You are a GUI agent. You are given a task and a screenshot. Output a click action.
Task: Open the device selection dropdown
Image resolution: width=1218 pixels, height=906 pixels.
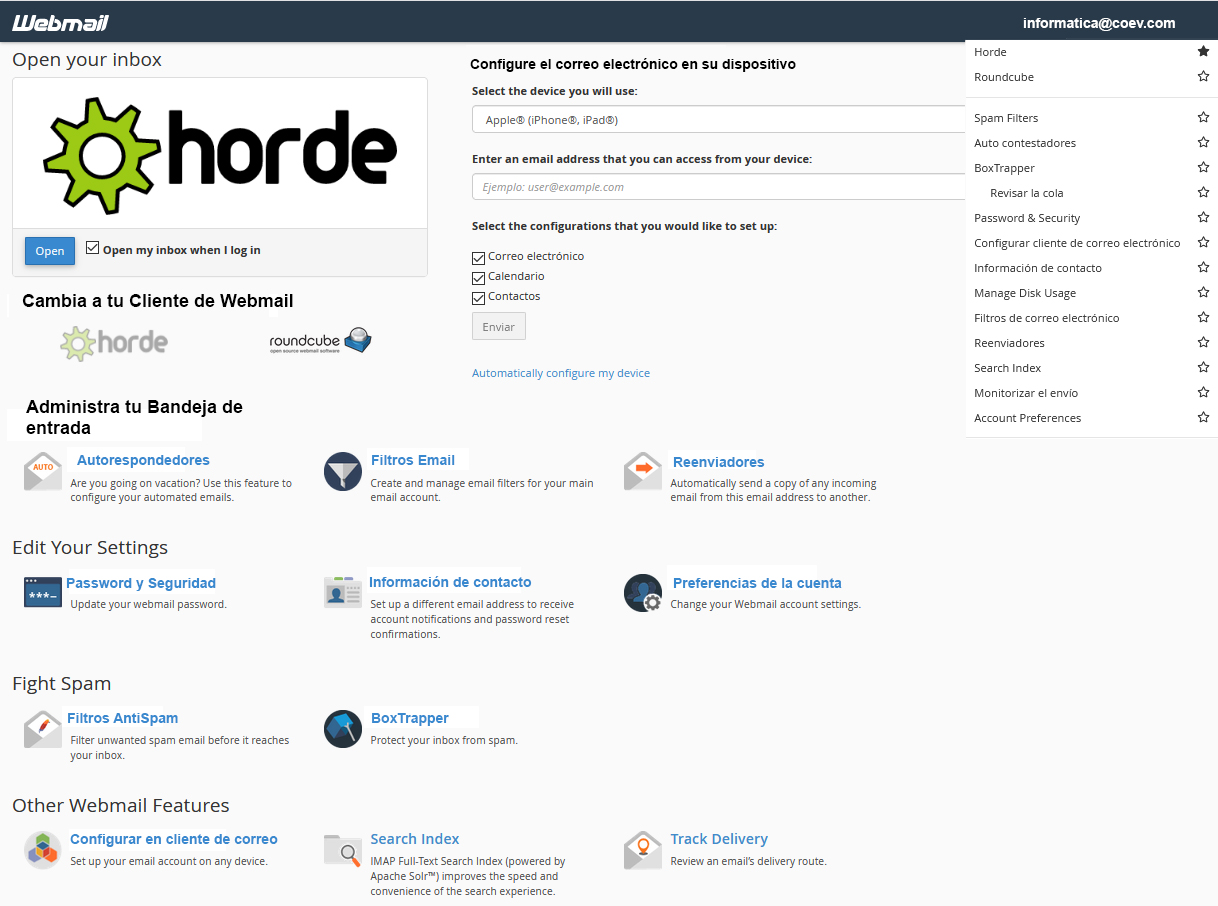click(718, 120)
